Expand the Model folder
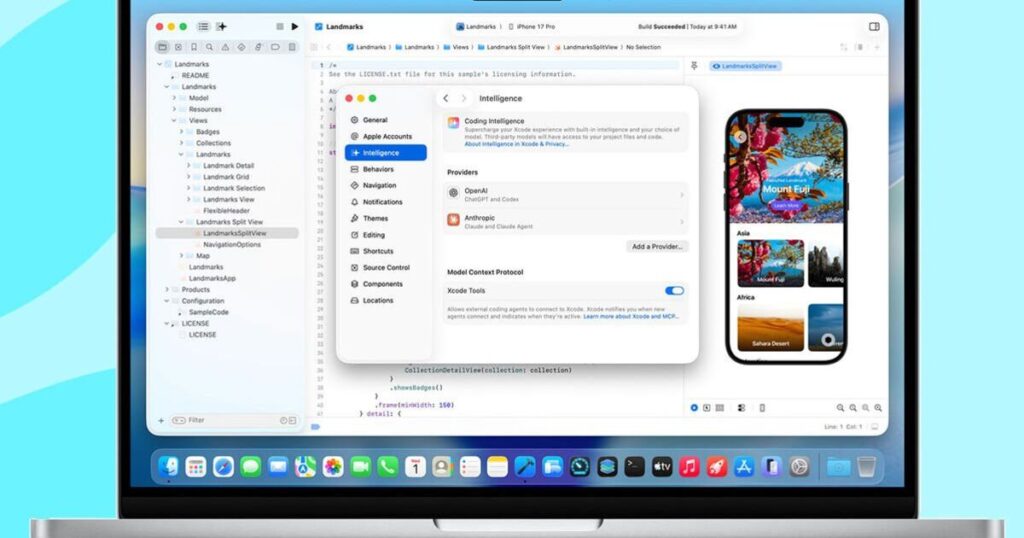This screenshot has height=538, width=1024. click(173, 98)
